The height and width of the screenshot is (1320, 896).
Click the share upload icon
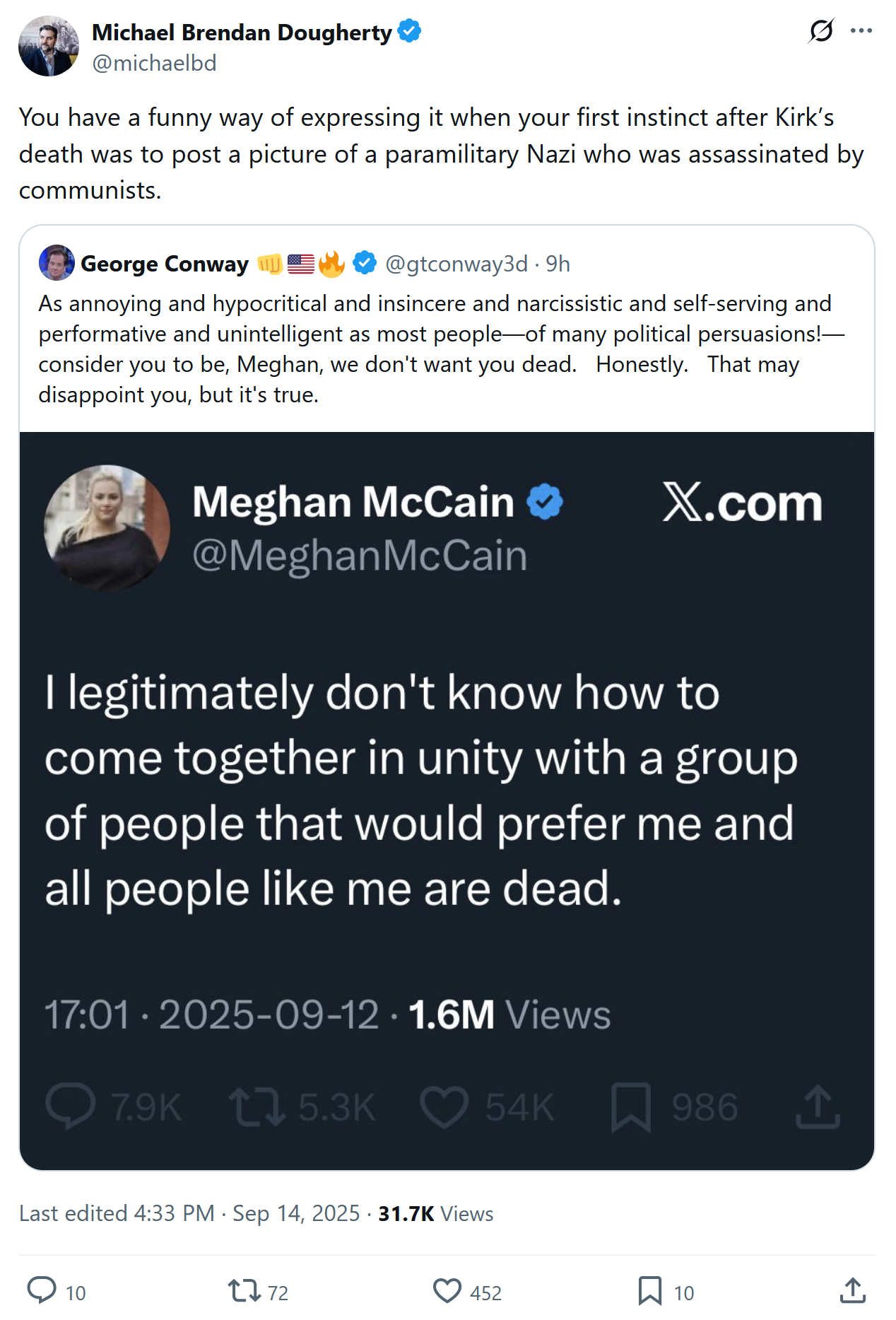(853, 1290)
